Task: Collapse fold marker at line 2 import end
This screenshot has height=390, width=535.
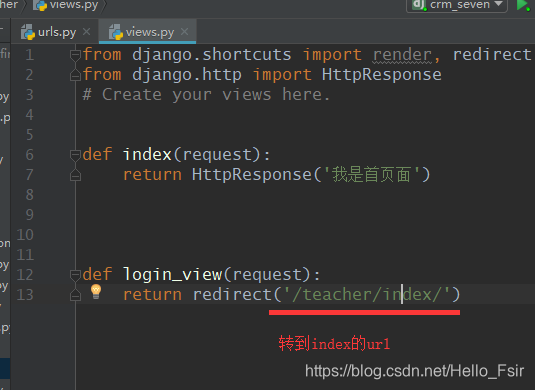Action: click(x=75, y=75)
